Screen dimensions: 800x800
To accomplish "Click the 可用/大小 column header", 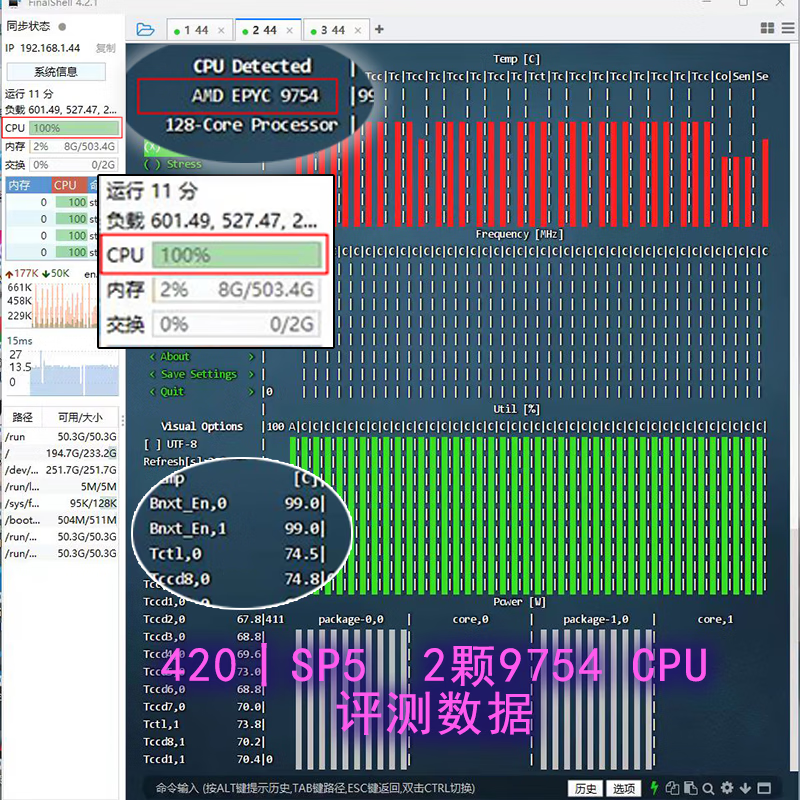I will (80, 417).
